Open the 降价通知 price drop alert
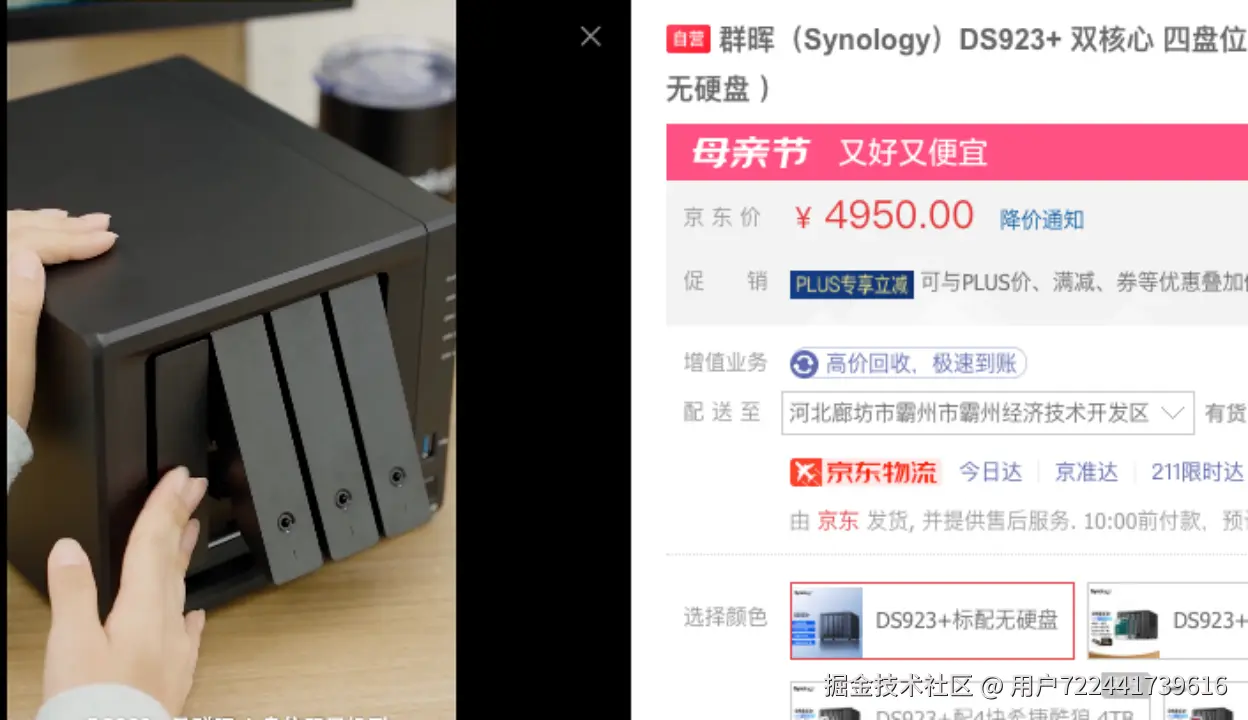Viewport: 1248px width, 720px height. (1042, 220)
